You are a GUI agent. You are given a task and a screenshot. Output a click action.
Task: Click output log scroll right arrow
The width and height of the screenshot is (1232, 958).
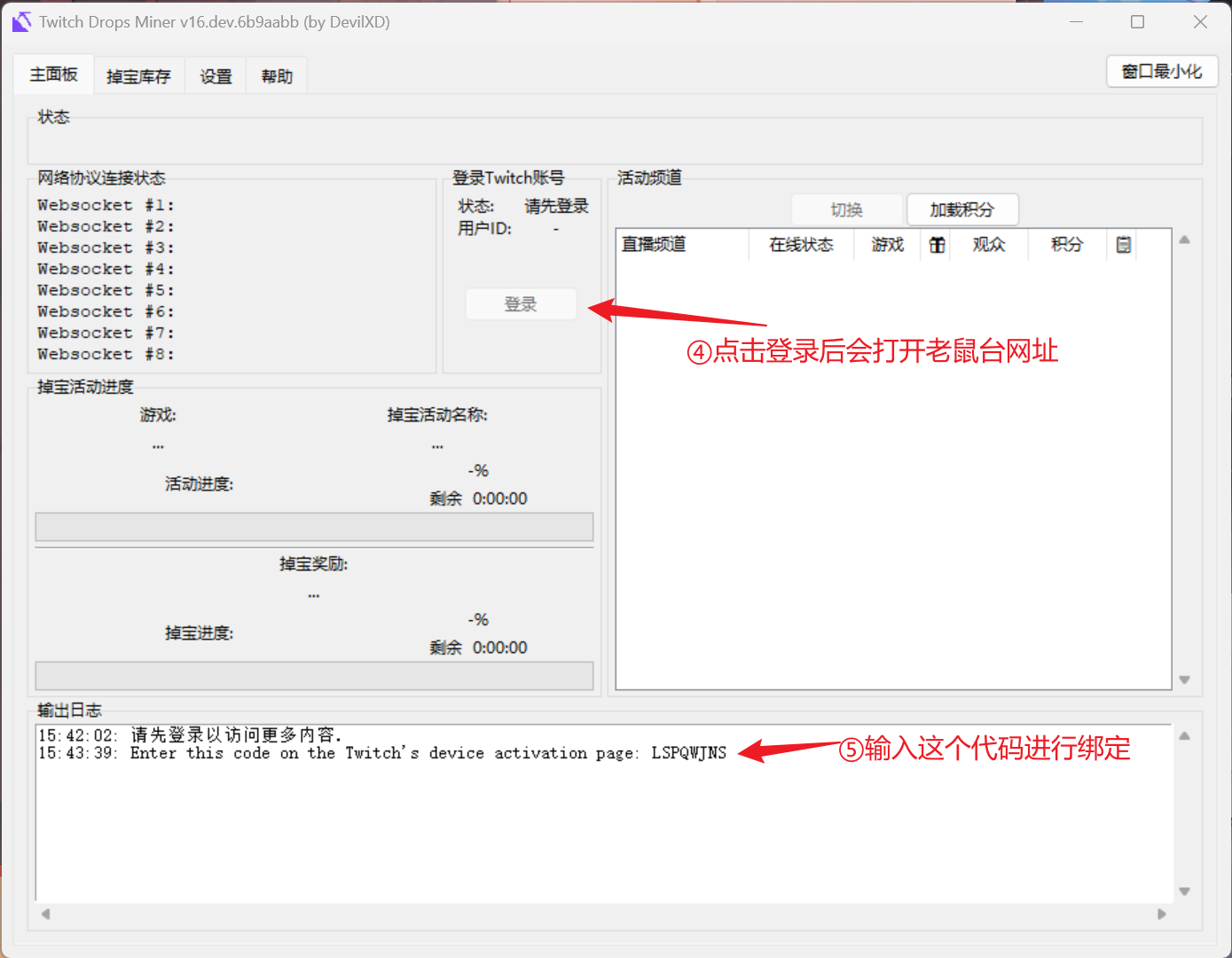click(x=1162, y=914)
